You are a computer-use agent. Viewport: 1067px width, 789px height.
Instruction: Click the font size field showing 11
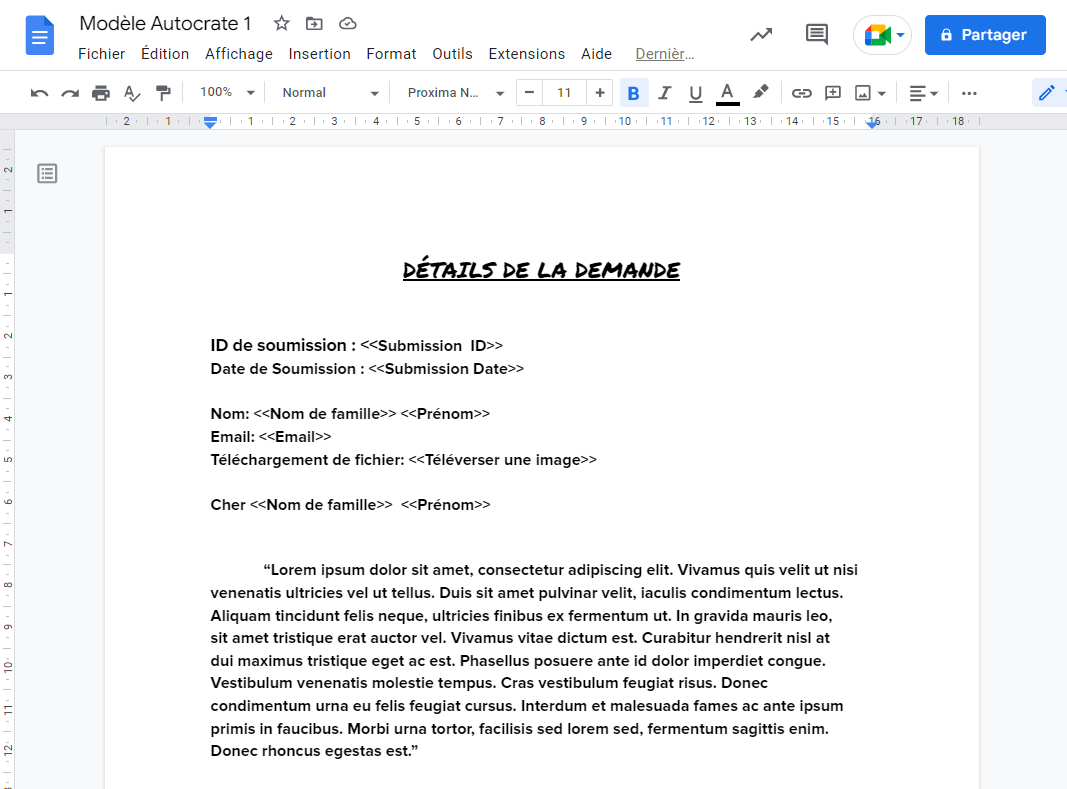[x=564, y=93]
